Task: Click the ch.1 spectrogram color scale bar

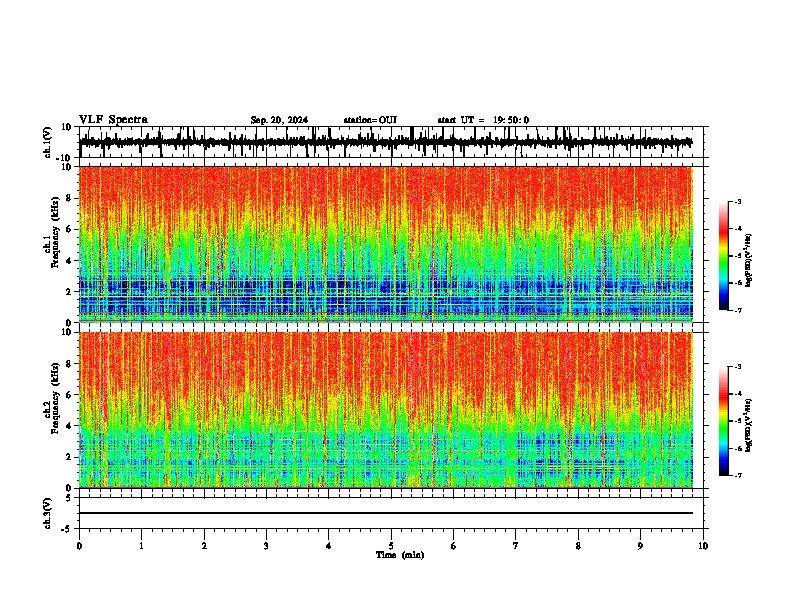Action: [x=723, y=256]
